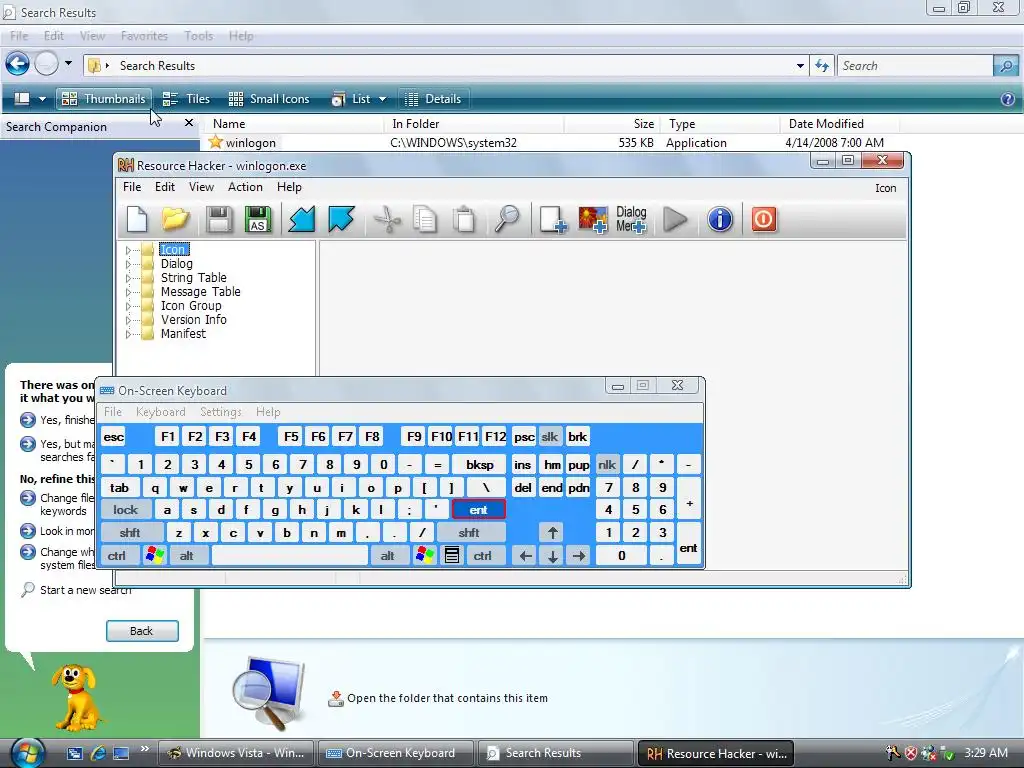This screenshot has width=1024, height=768.
Task: Close the Search Companion pane
Action: pyautogui.click(x=189, y=123)
